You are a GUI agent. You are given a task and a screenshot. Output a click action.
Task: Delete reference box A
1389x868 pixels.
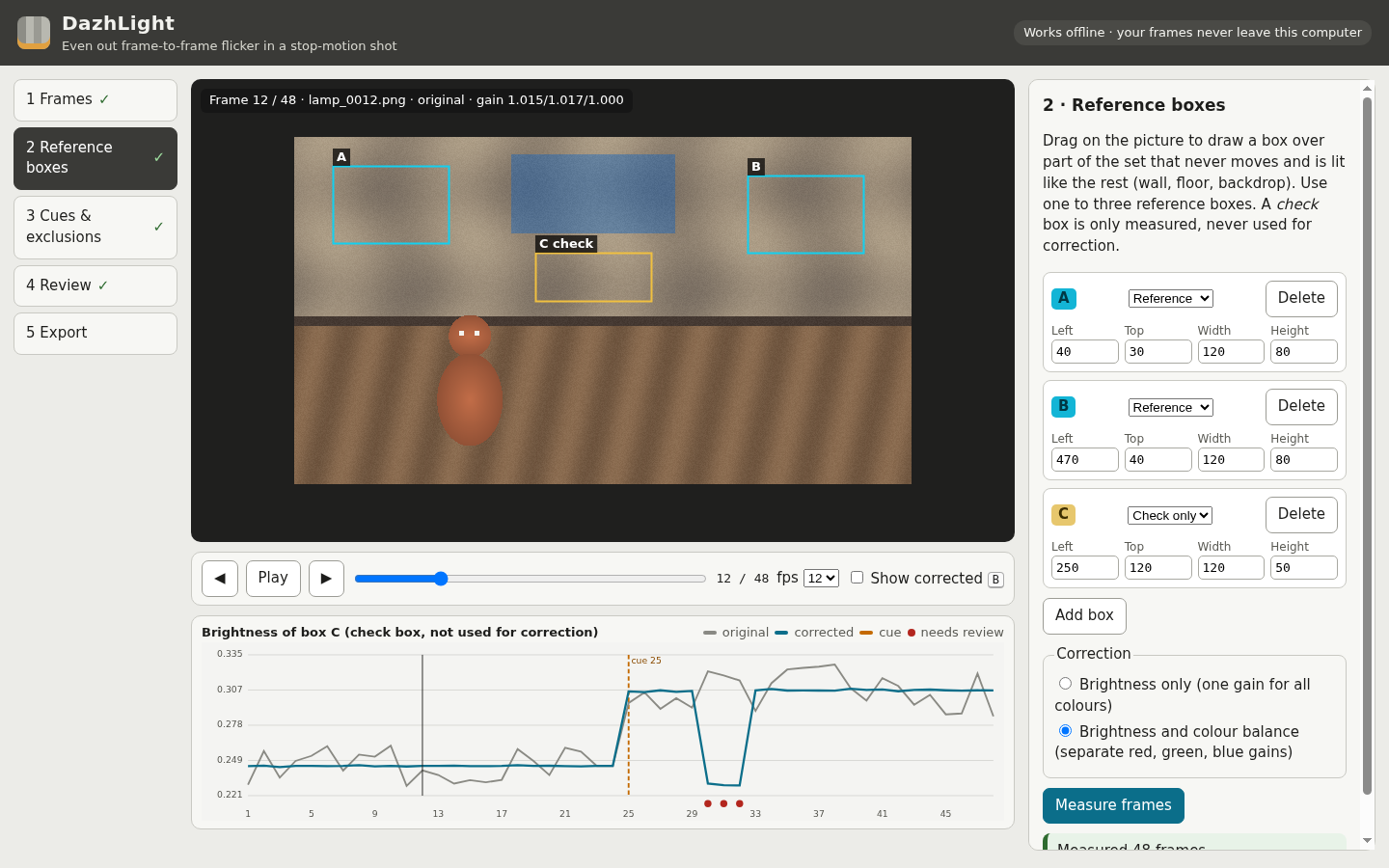[1301, 299]
